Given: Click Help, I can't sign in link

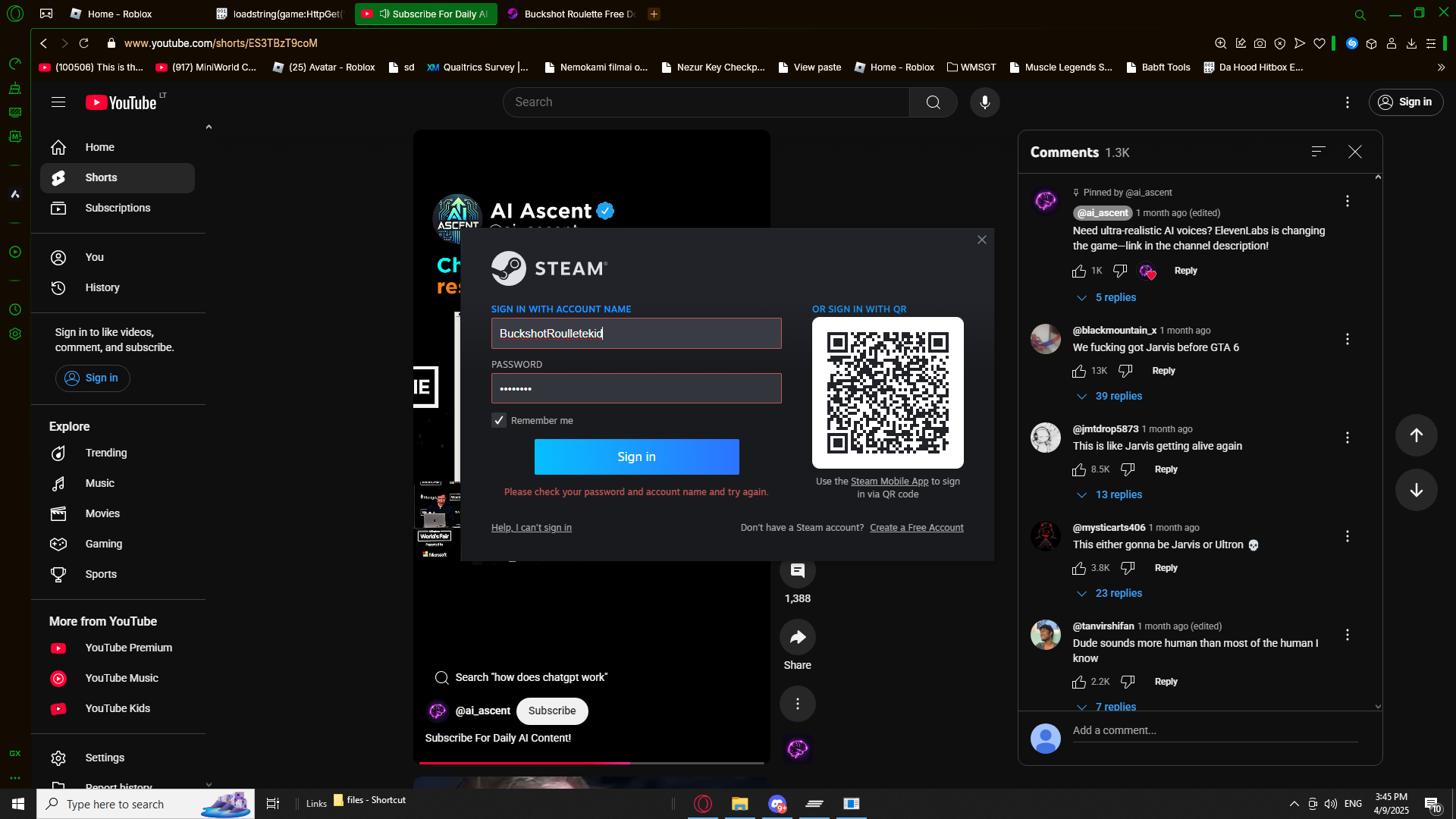Looking at the screenshot, I should 532,528.
